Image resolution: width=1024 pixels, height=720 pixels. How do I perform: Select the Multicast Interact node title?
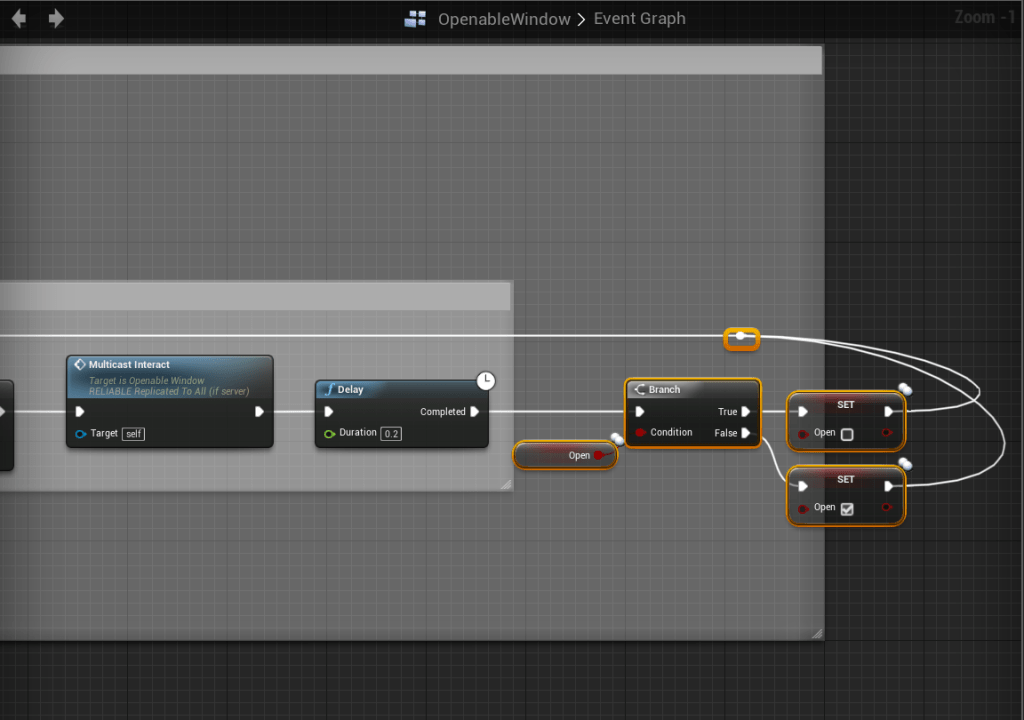pos(129,365)
